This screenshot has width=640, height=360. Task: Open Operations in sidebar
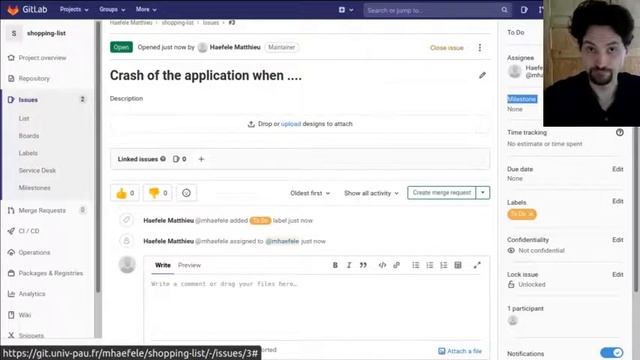(34, 253)
